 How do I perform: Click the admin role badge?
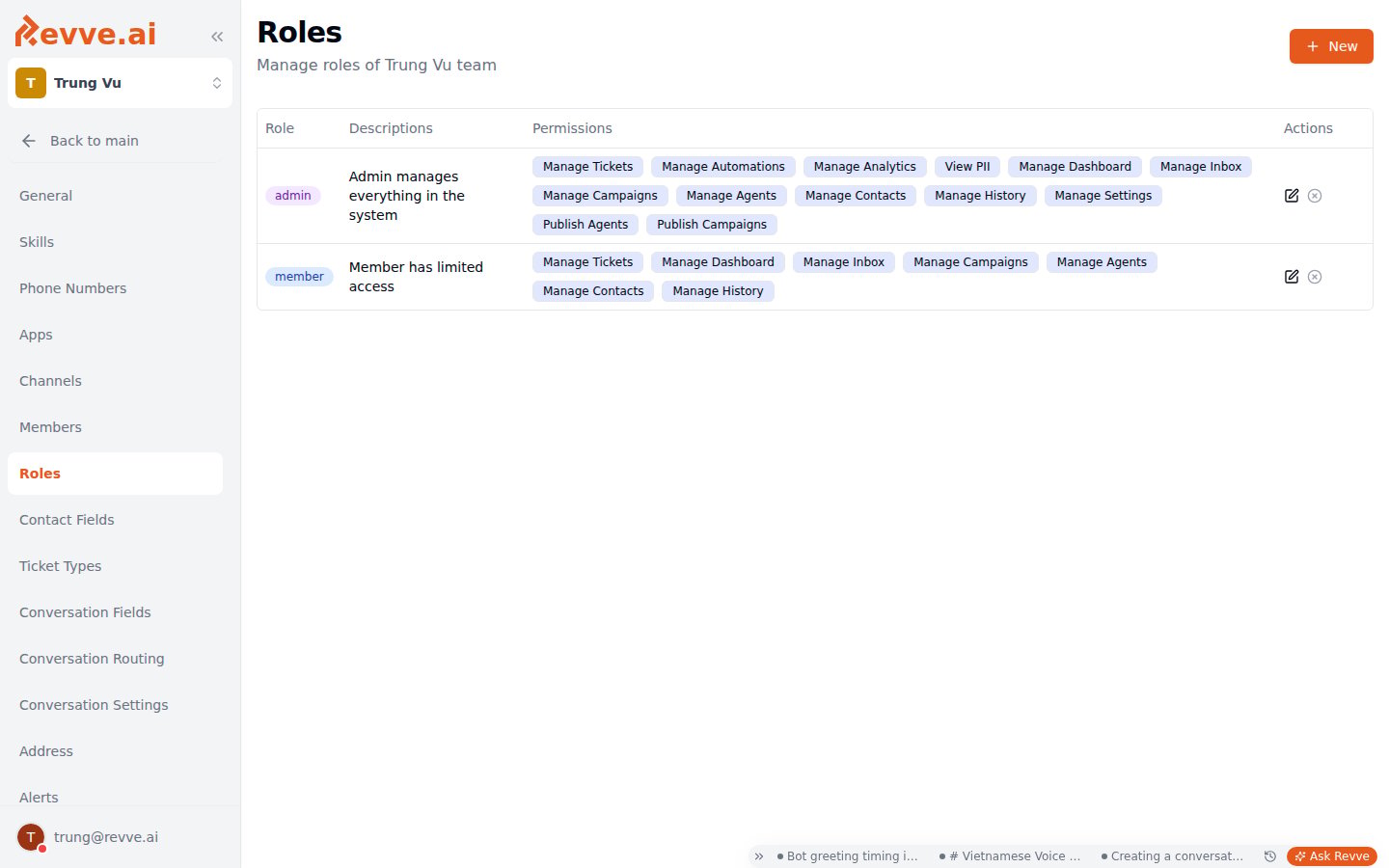pyautogui.click(x=292, y=196)
